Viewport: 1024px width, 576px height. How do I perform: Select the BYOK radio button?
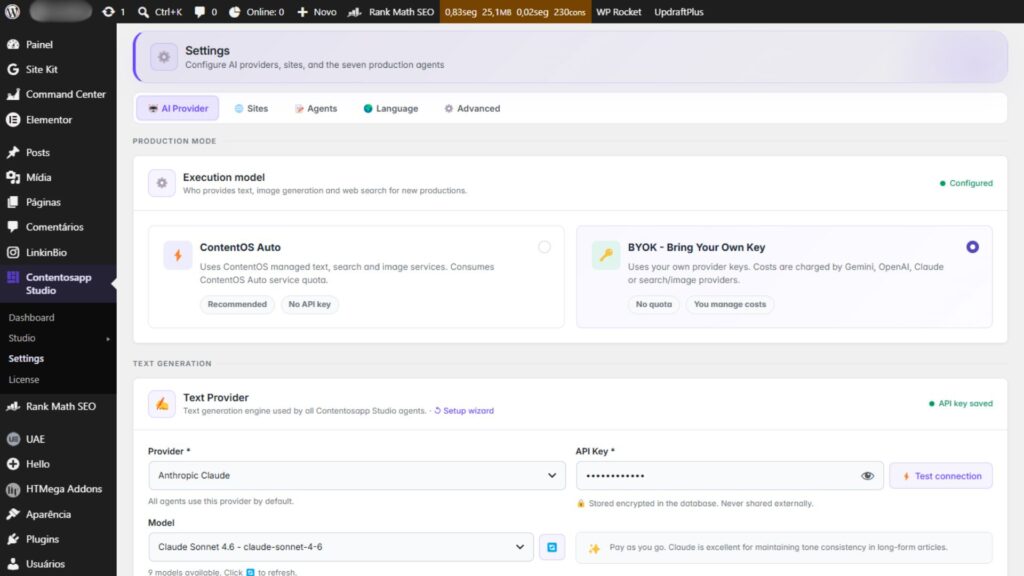pyautogui.click(x=972, y=247)
